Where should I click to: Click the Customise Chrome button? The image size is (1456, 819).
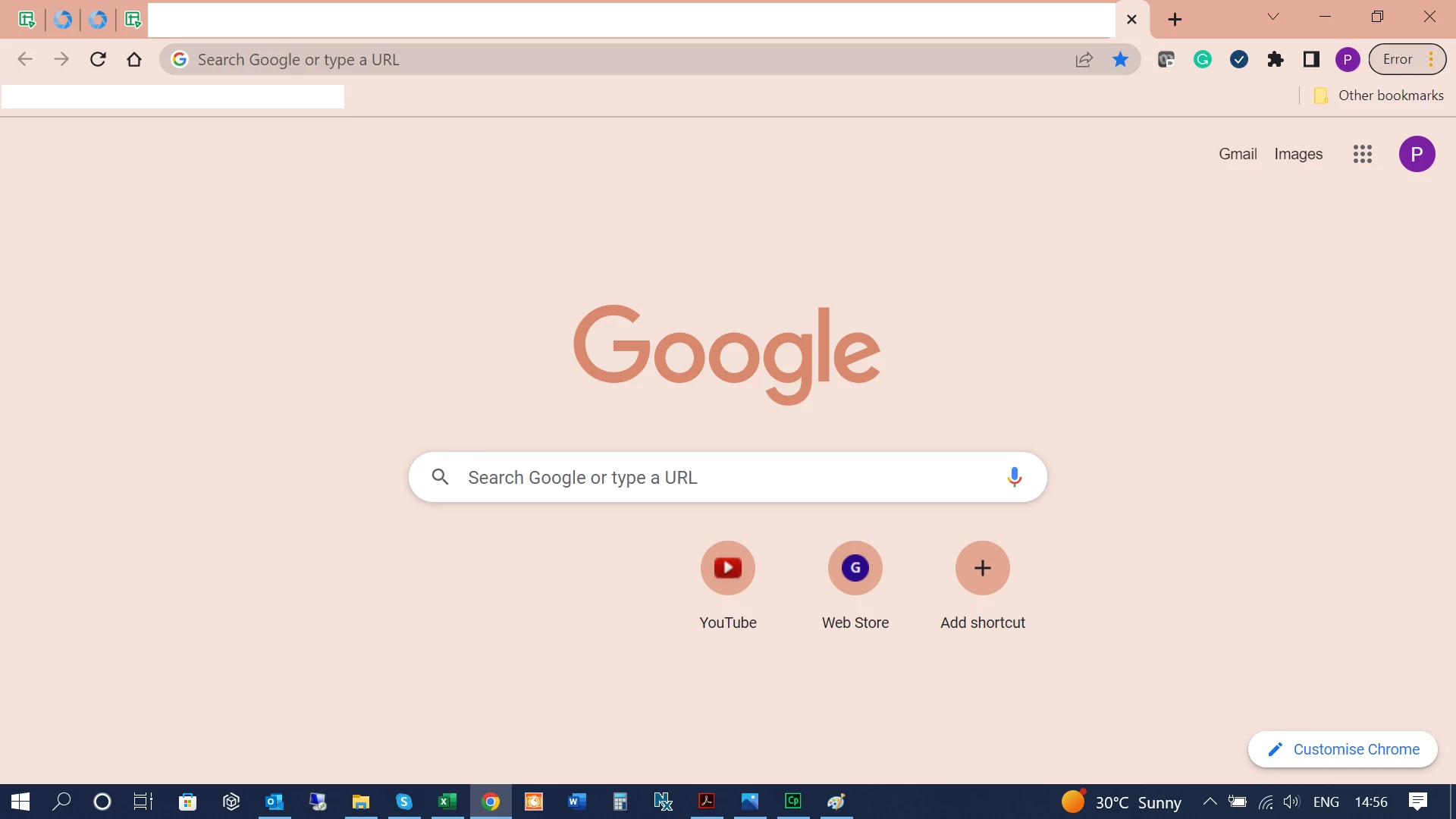1342,749
